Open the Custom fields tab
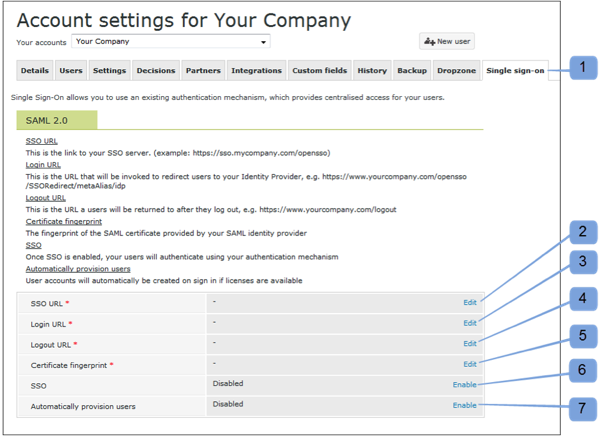 (318, 71)
